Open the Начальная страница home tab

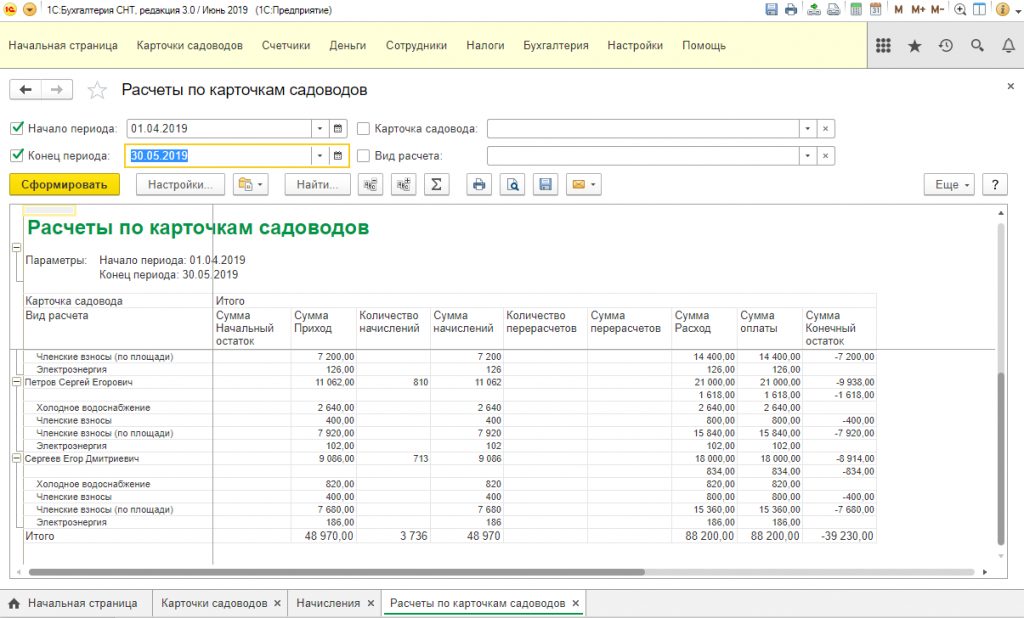click(76, 603)
